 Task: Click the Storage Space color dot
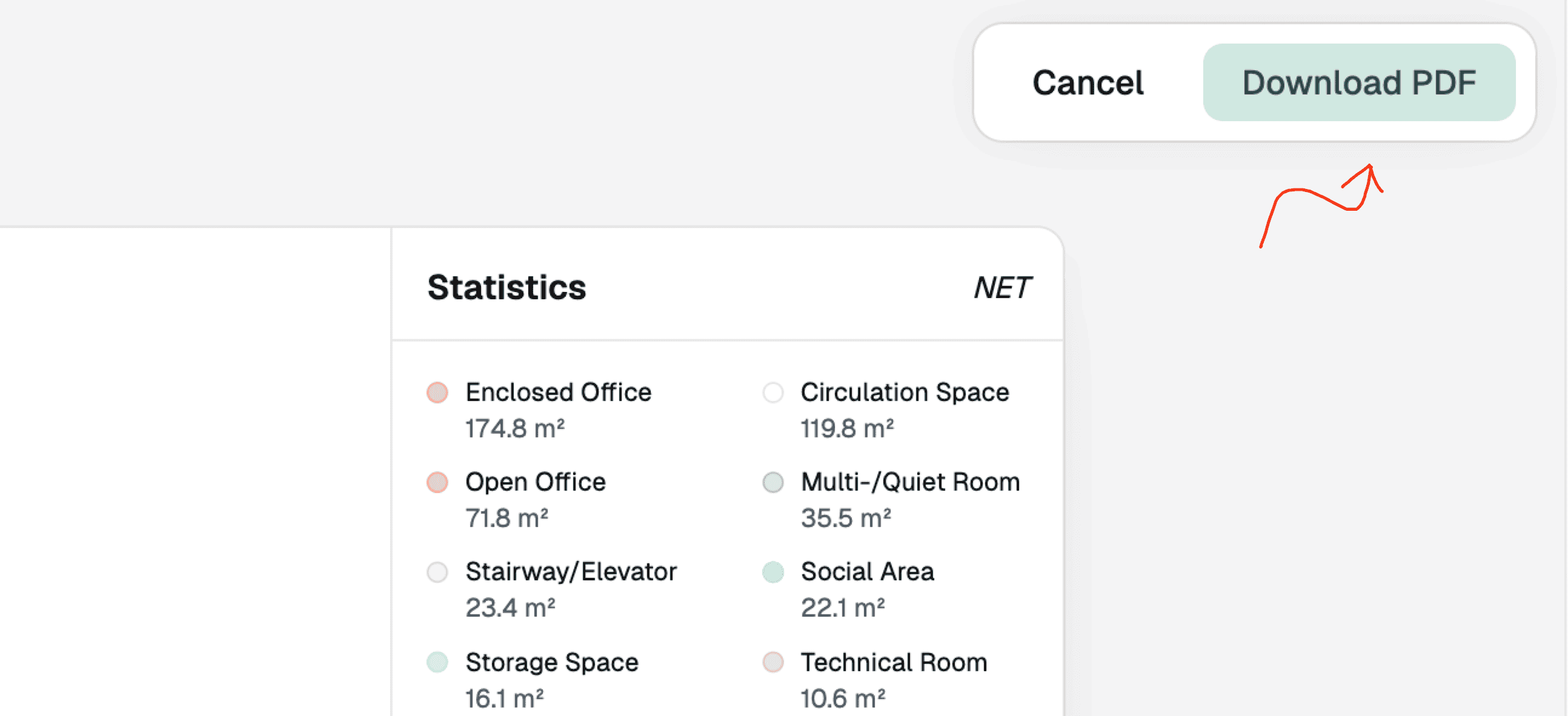(x=437, y=662)
